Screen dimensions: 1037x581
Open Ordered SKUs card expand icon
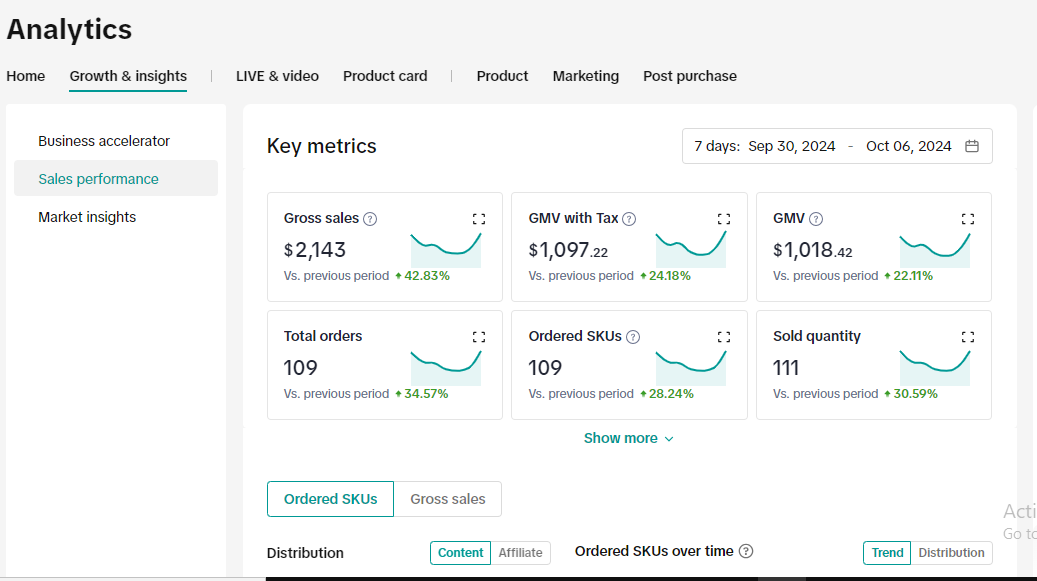(x=724, y=337)
